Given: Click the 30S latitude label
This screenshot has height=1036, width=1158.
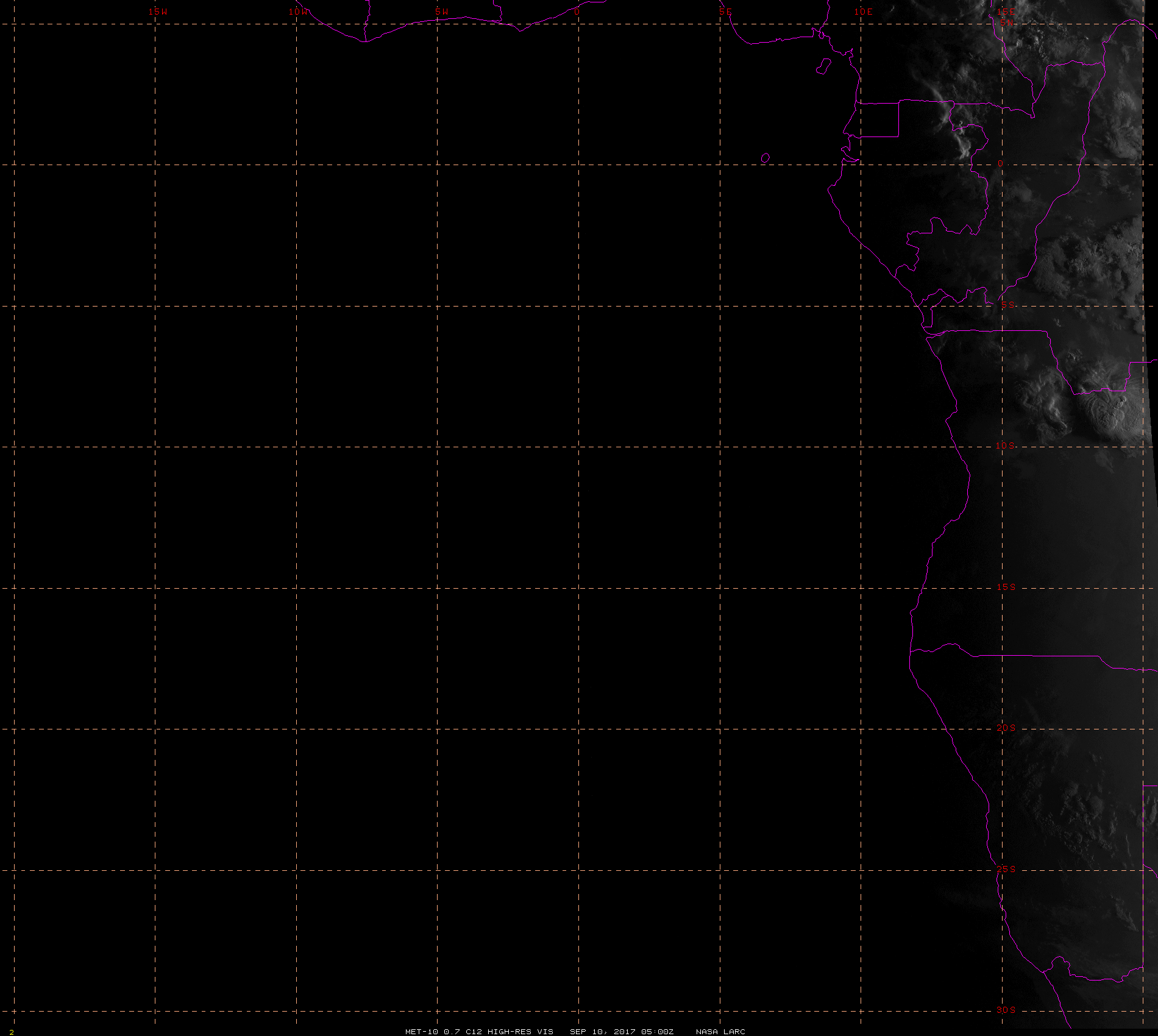Looking at the screenshot, I should [1006, 1010].
